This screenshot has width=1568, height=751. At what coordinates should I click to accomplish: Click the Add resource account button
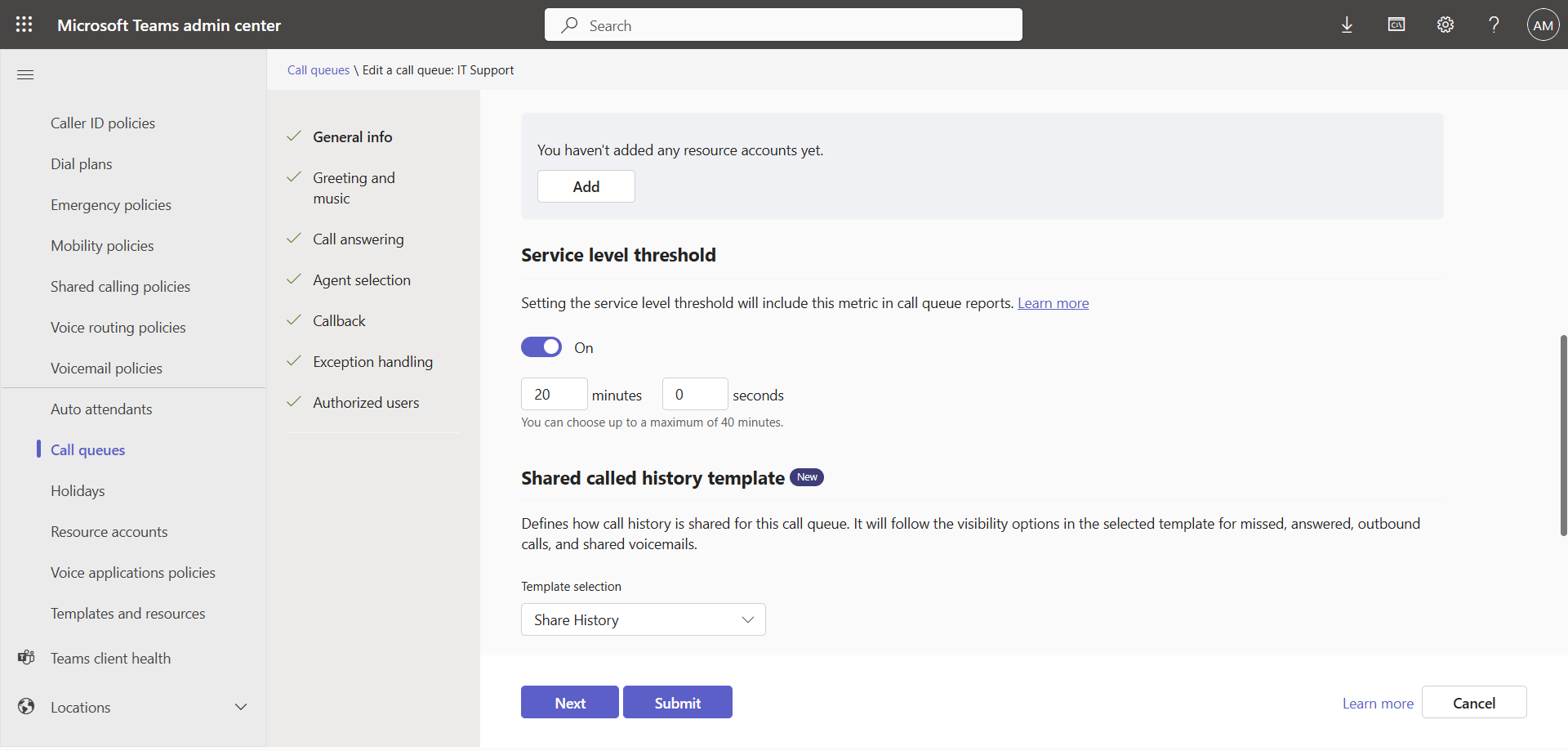(586, 186)
